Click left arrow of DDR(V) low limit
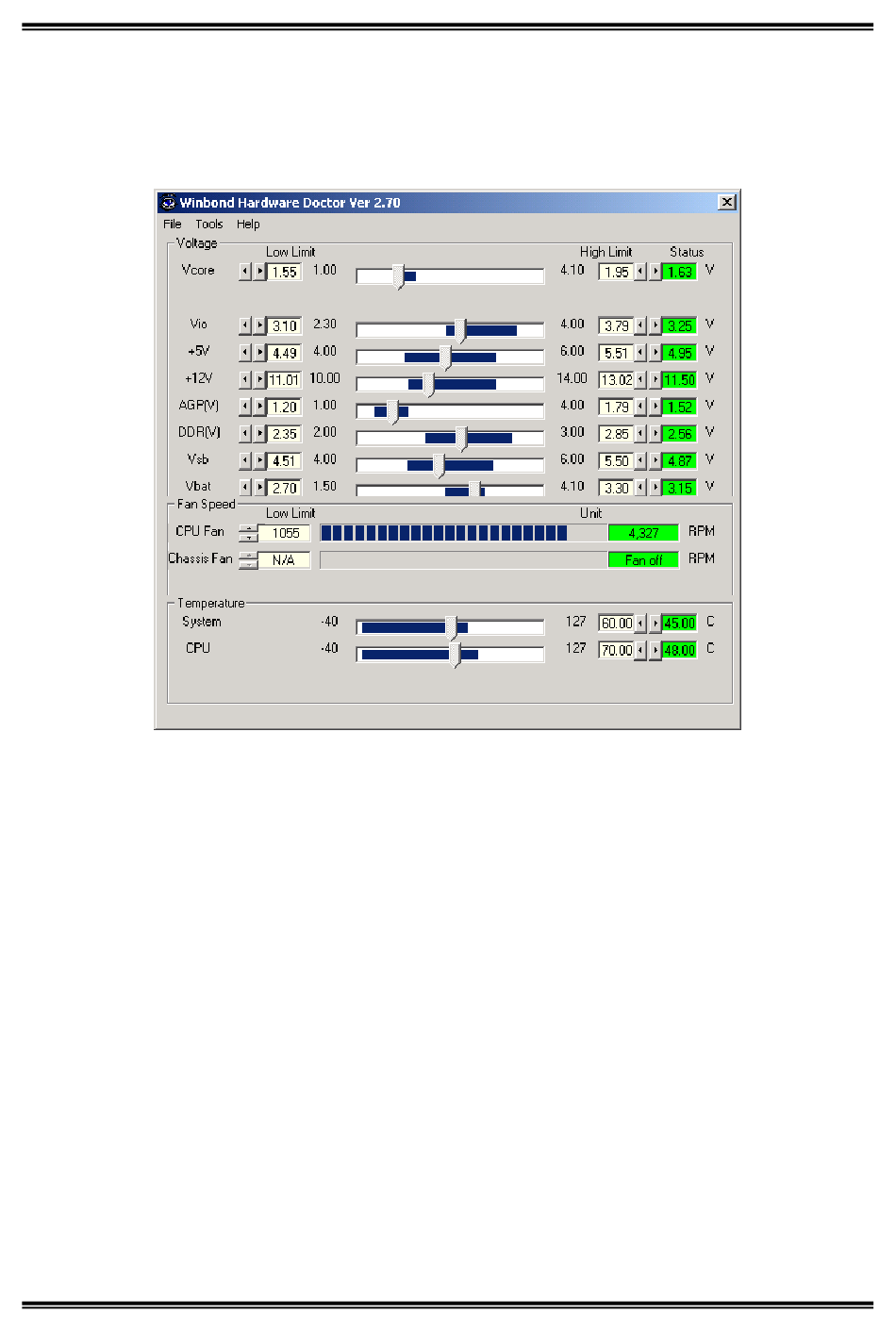Image resolution: width=896 pixels, height=1331 pixels. pos(245,434)
